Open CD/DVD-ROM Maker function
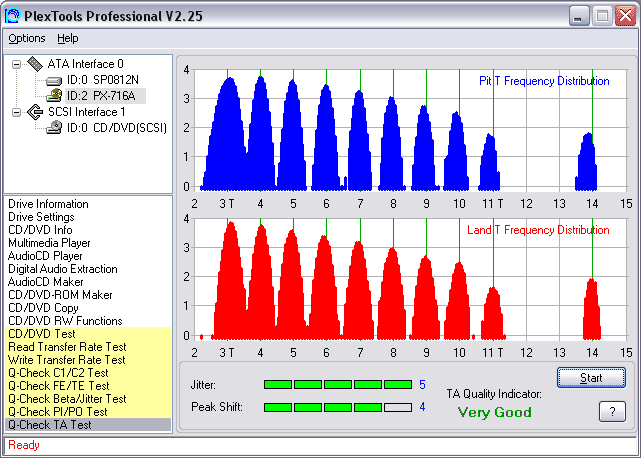This screenshot has width=641, height=458. pyautogui.click(x=60, y=295)
